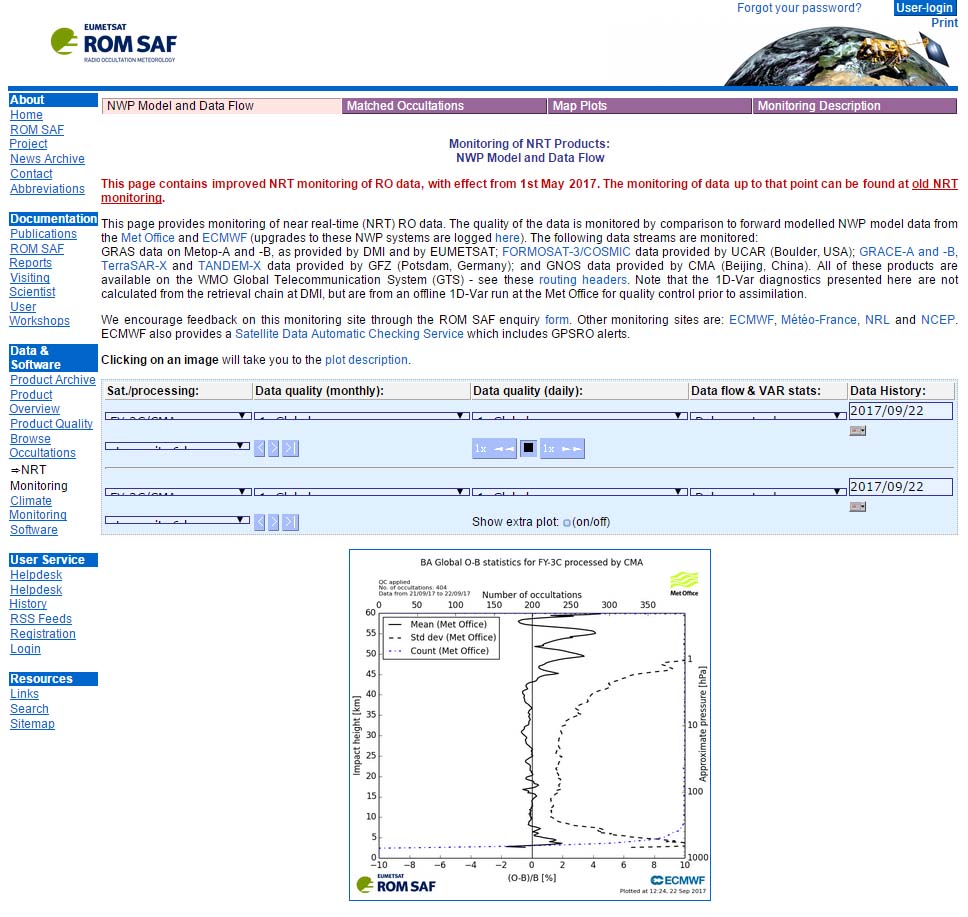Expand the lower small dropdown beside the arrow buttons

pos(177,520)
